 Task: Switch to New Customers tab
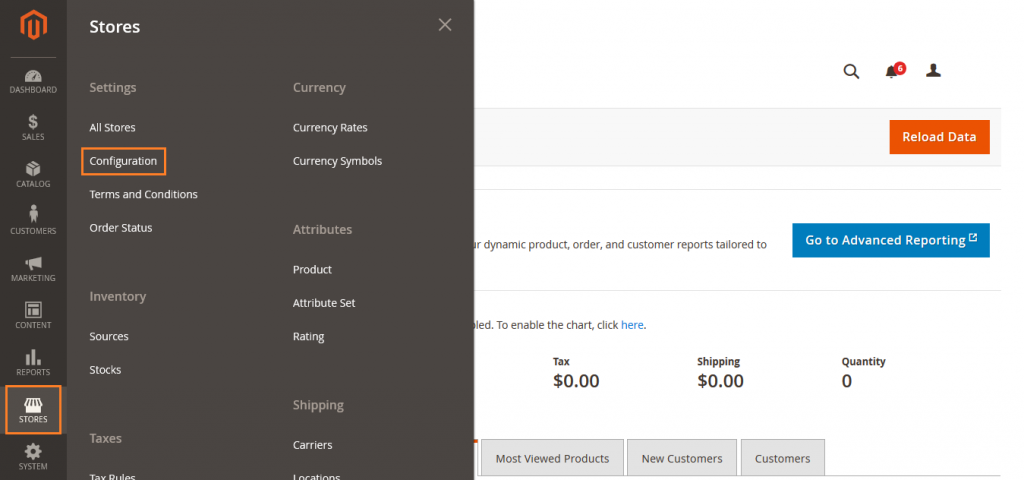pyautogui.click(x=682, y=458)
